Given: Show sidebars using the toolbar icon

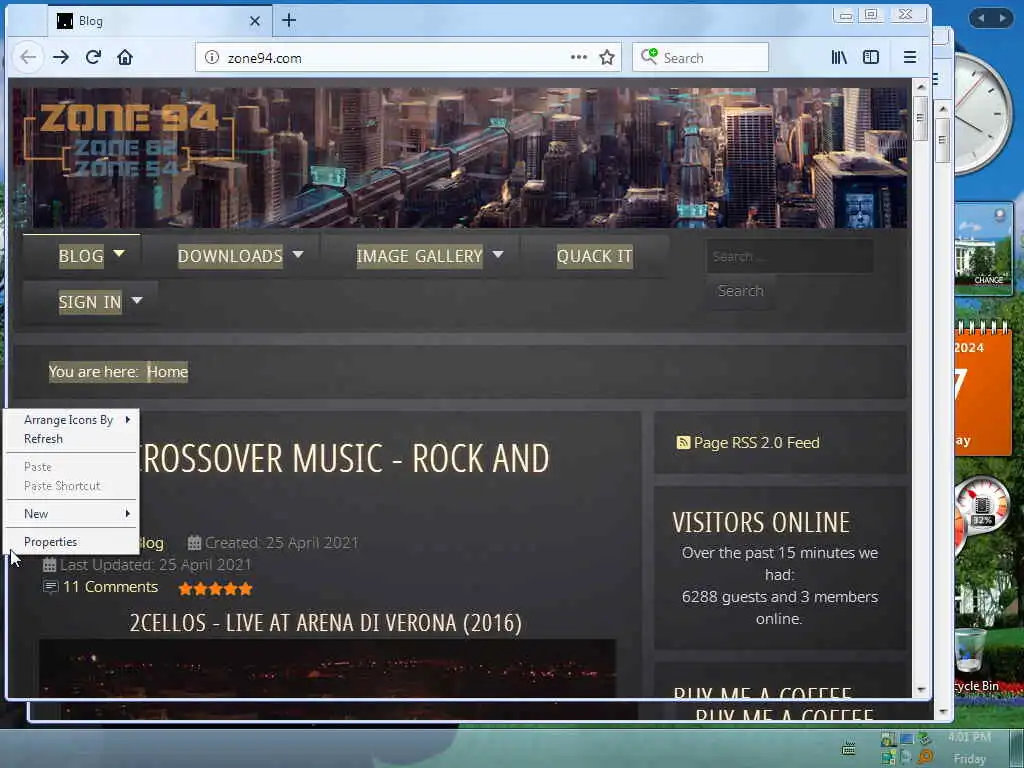Looking at the screenshot, I should [871, 57].
